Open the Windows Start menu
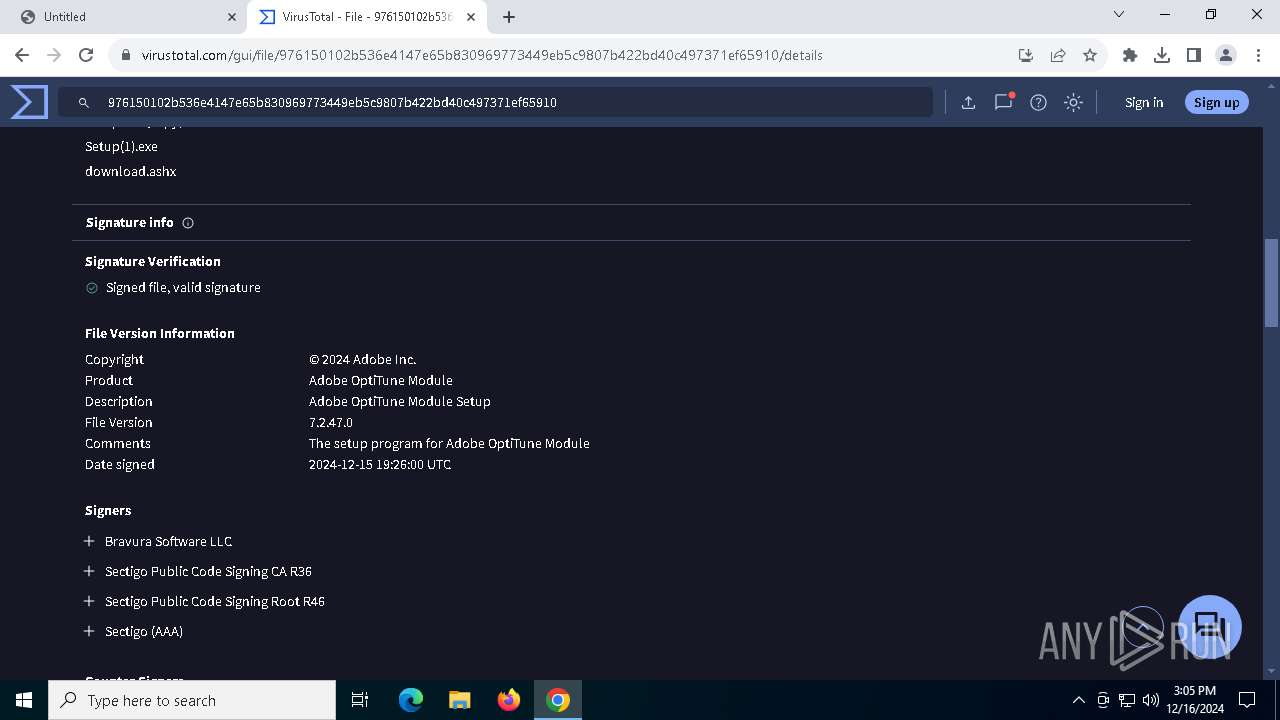Screen dimensions: 1280x720 [x=24, y=700]
